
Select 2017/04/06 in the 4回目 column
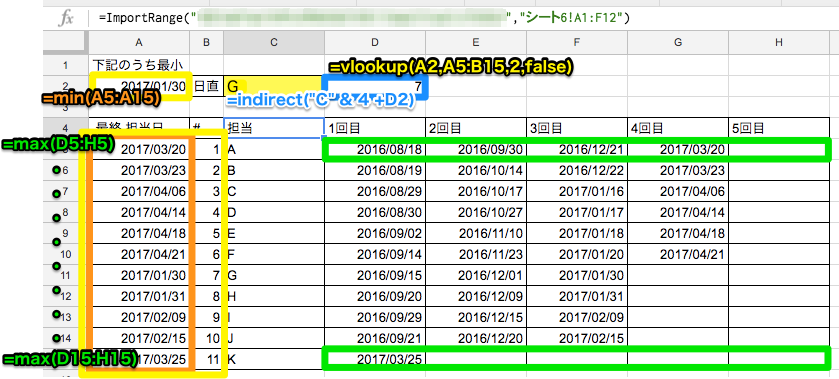point(677,191)
